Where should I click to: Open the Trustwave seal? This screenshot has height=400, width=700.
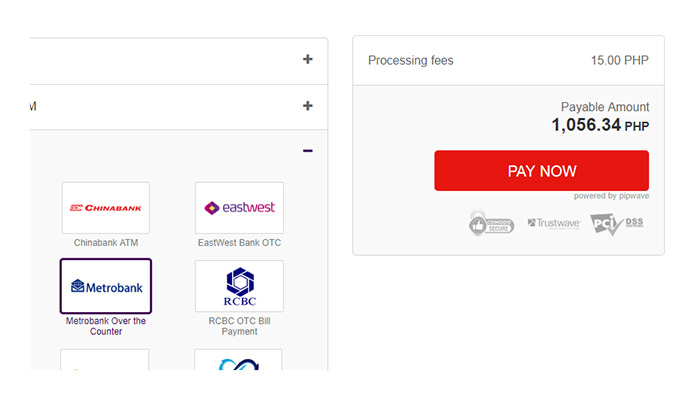(553, 223)
